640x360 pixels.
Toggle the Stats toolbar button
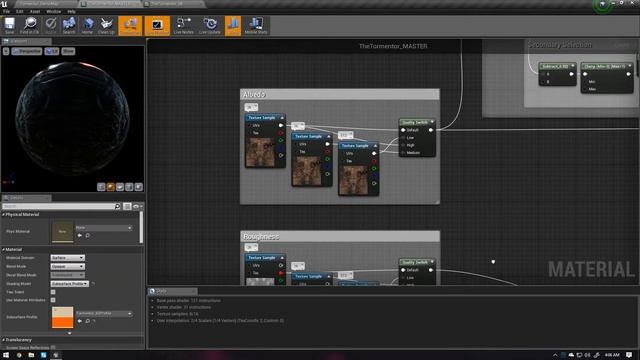click(233, 26)
